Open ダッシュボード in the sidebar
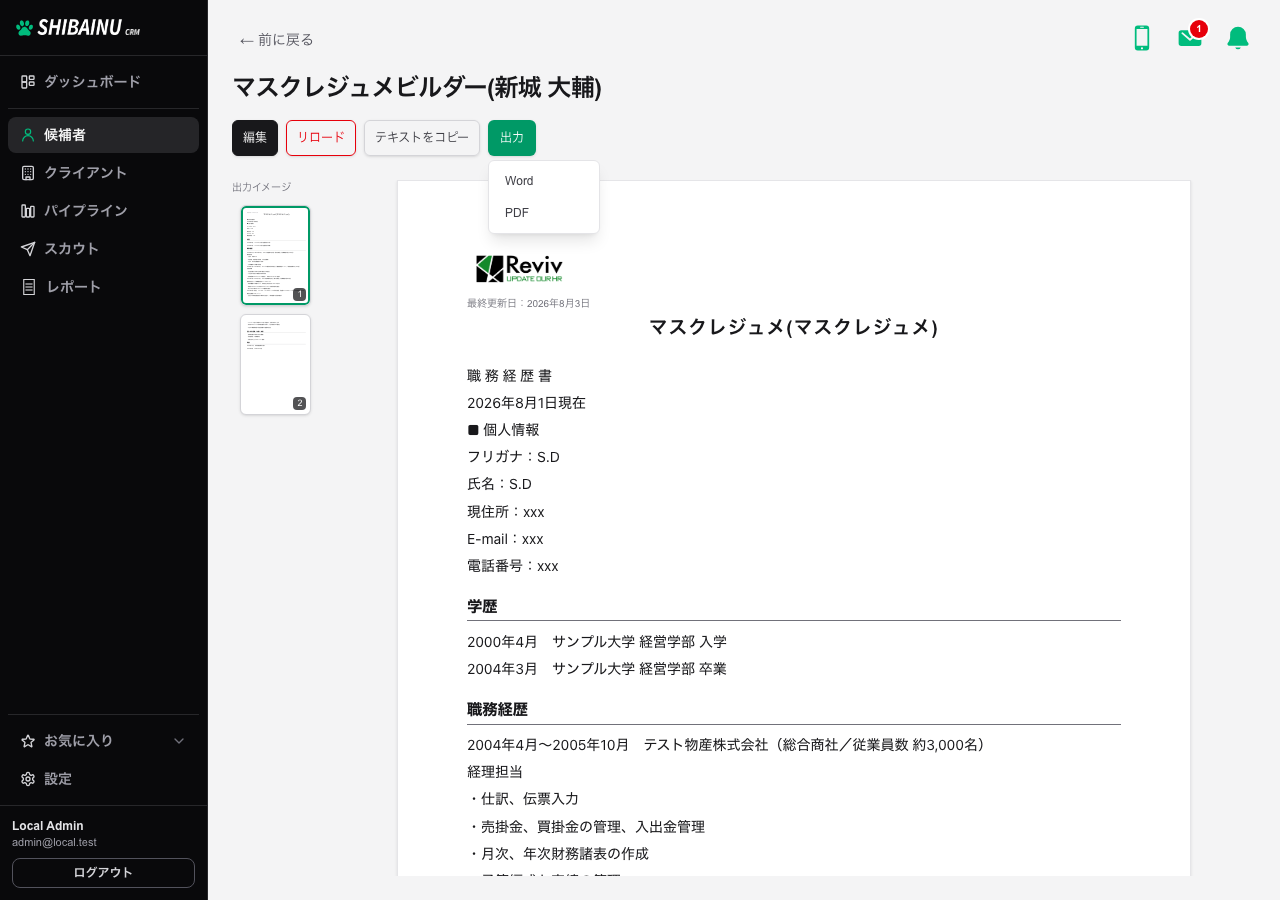 103,82
